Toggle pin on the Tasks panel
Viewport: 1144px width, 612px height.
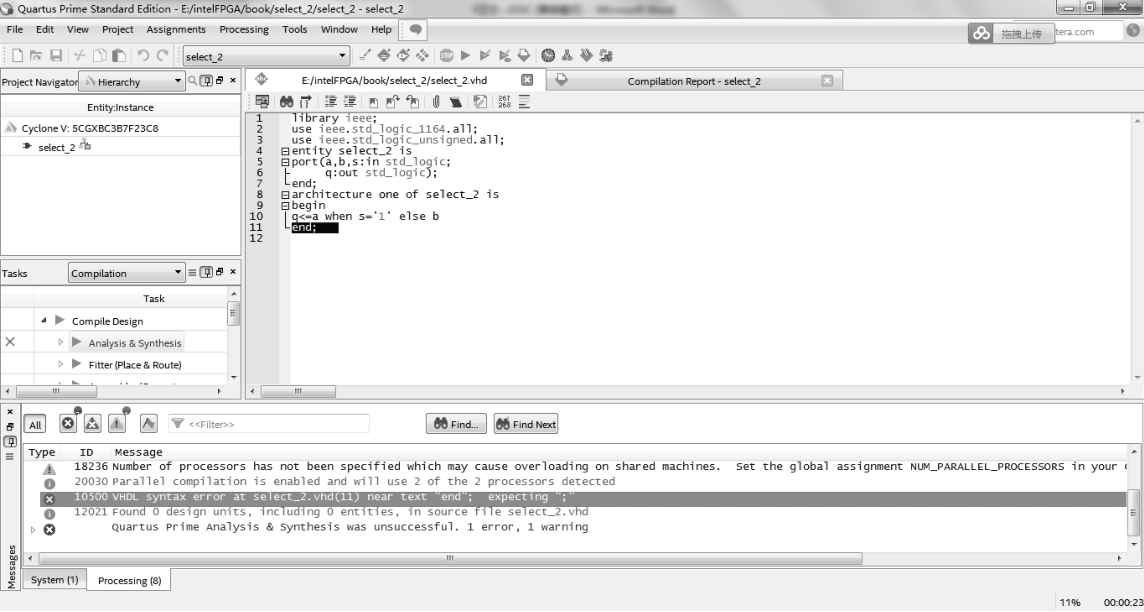point(207,273)
